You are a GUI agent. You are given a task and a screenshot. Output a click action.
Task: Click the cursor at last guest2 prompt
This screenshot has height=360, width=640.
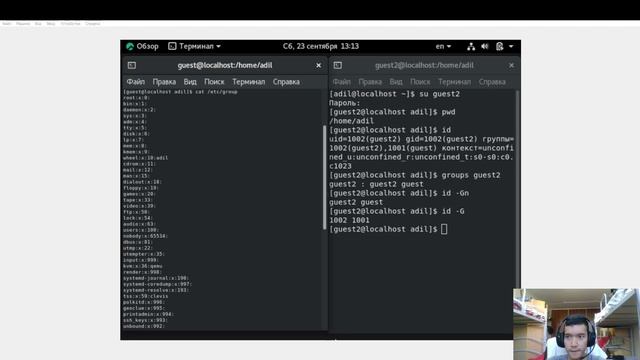pos(444,229)
